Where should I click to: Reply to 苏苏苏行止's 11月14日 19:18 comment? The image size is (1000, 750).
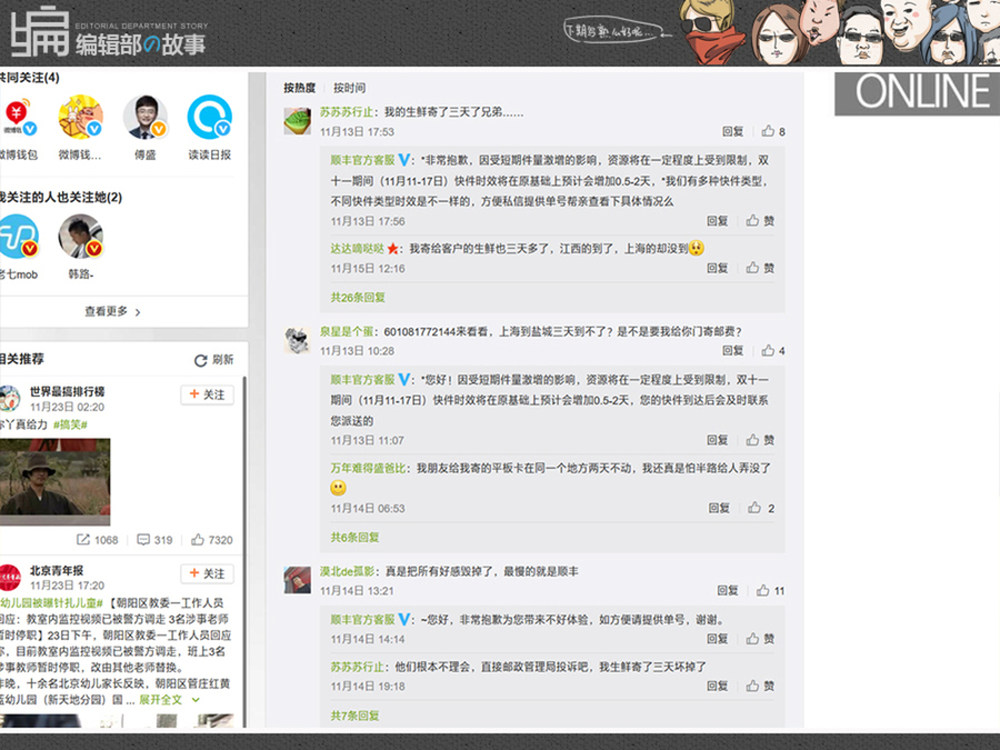(x=717, y=686)
